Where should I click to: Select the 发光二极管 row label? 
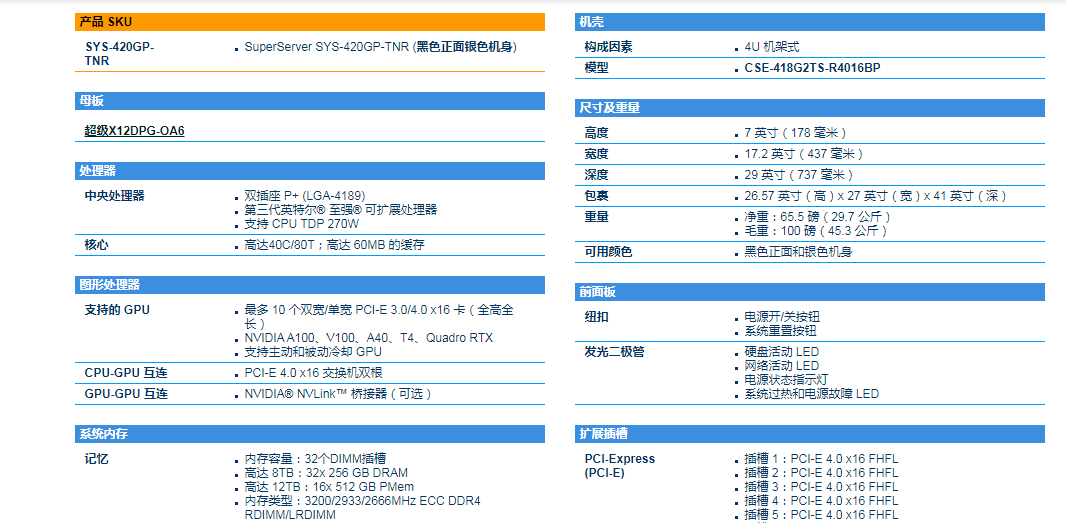pos(614,352)
